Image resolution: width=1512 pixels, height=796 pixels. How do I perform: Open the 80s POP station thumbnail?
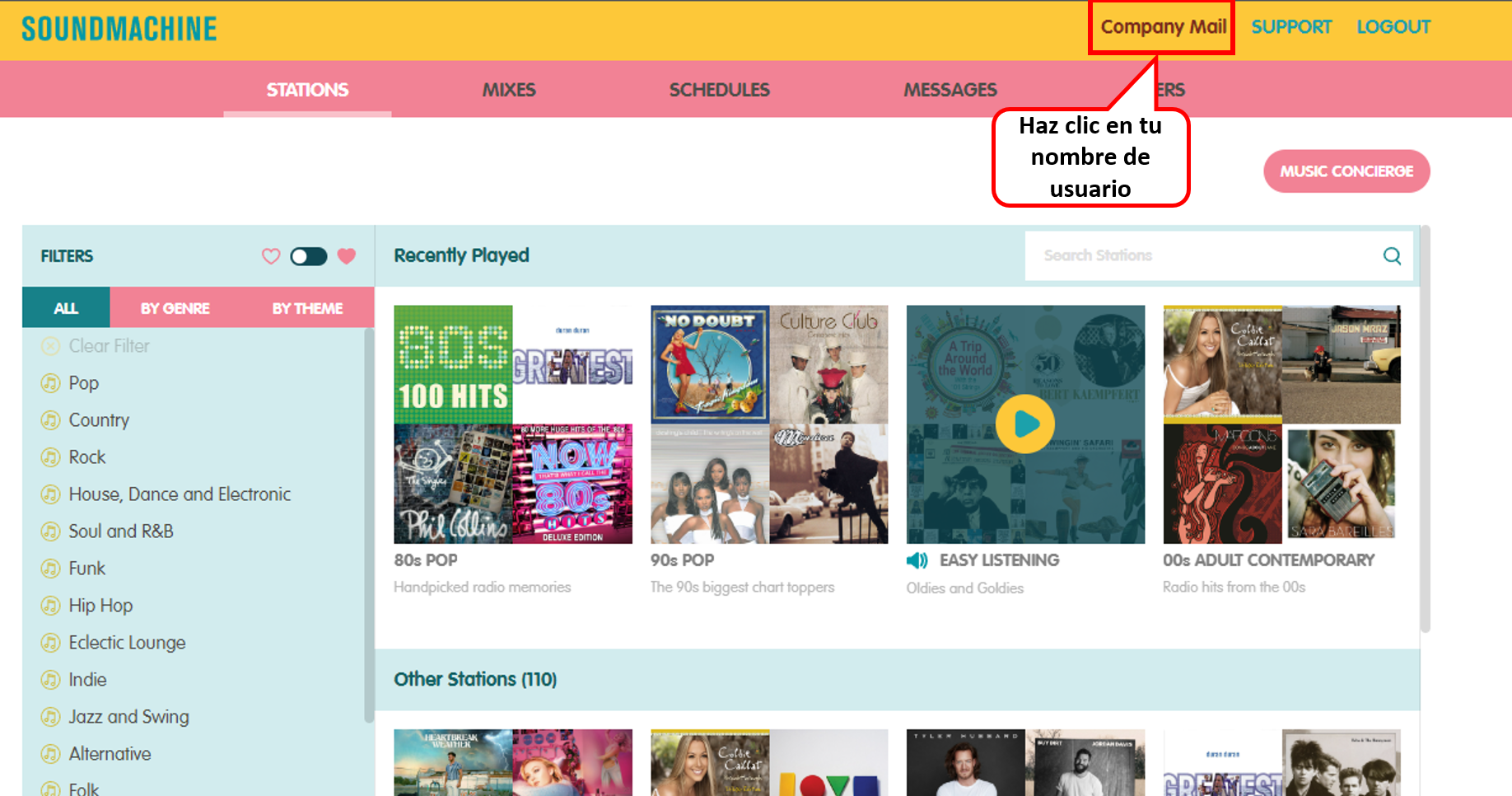pos(513,424)
